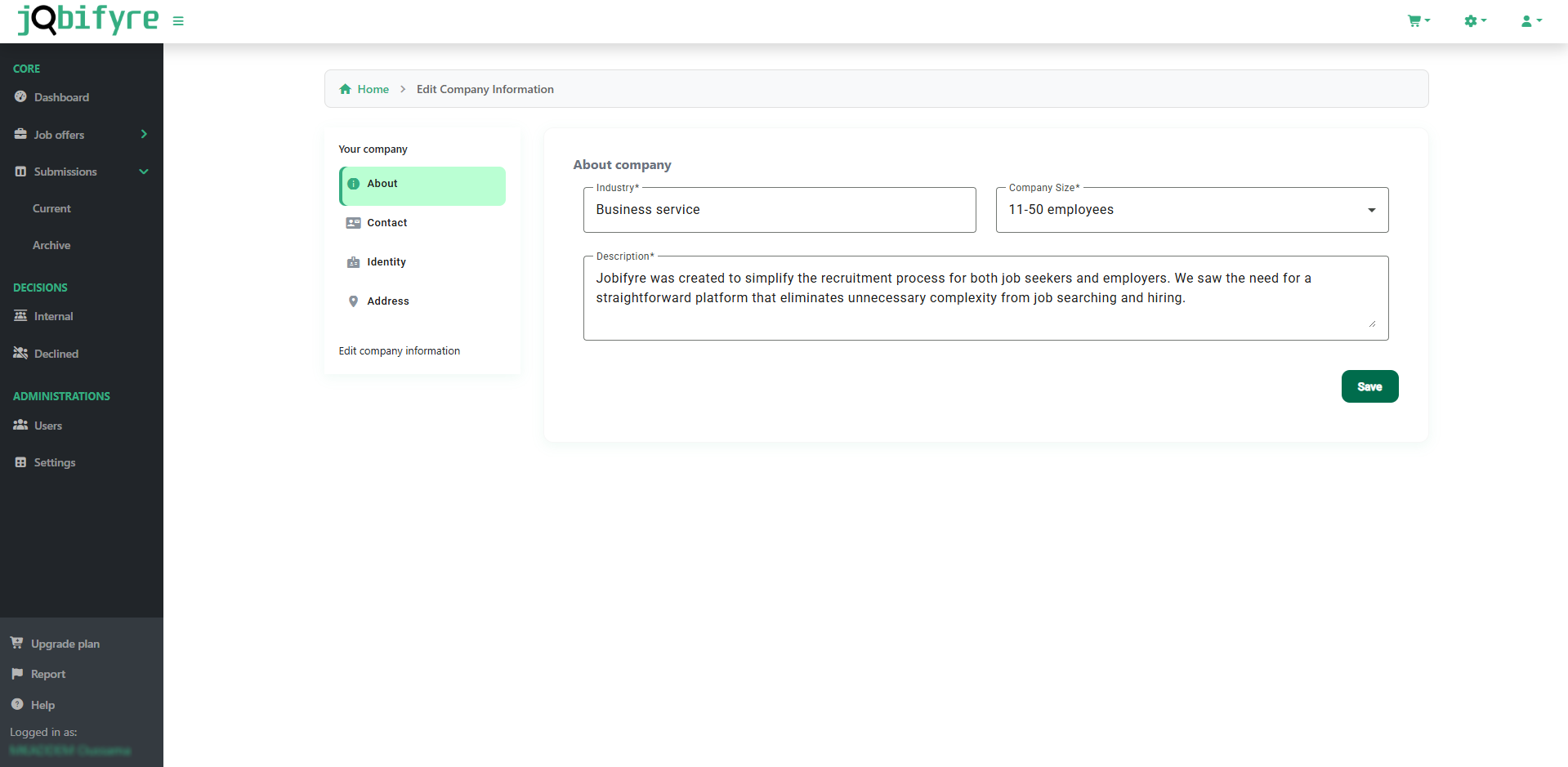Open the Dashboard from sidebar

point(61,97)
